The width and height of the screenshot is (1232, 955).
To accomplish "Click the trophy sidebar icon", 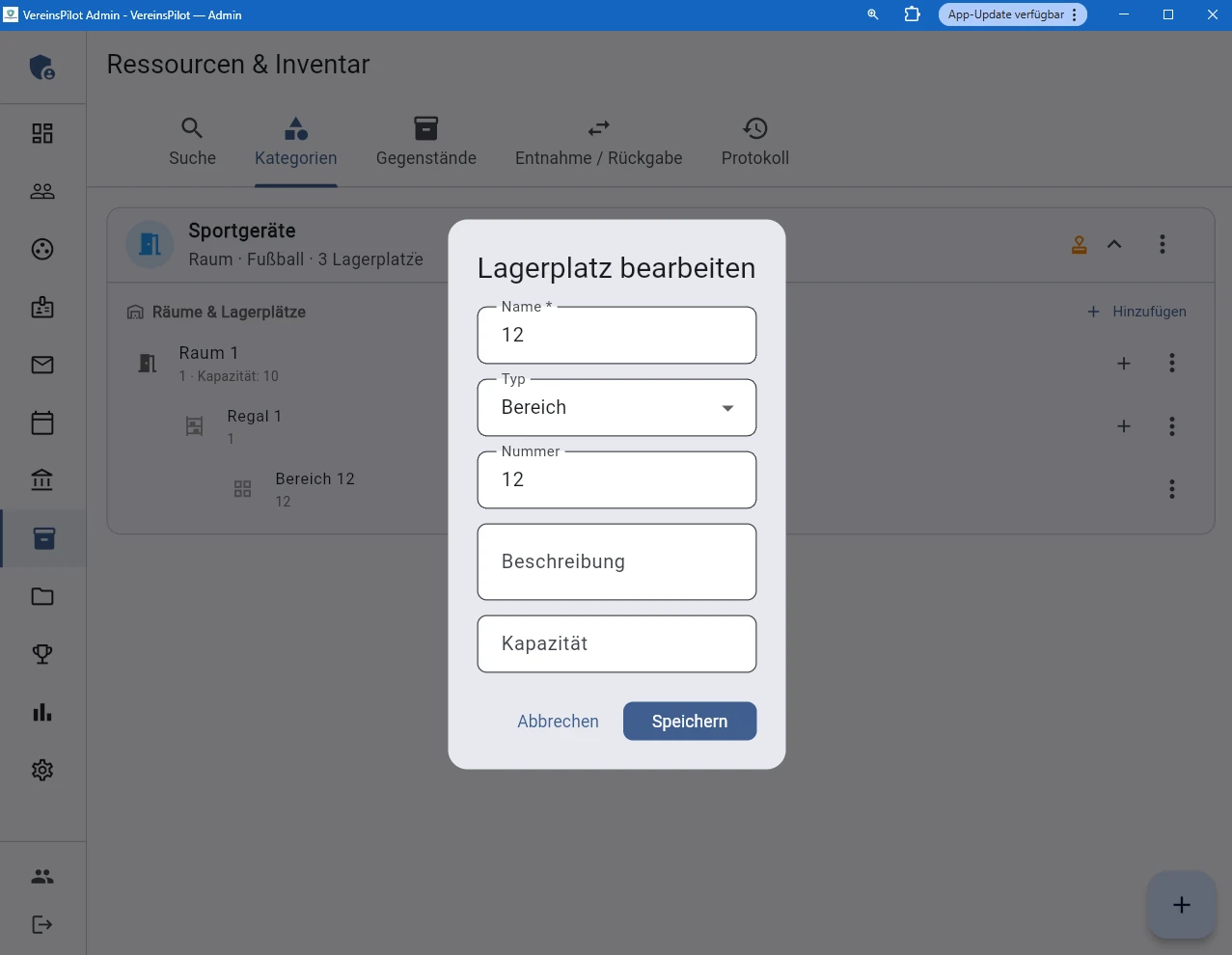I will click(x=42, y=654).
